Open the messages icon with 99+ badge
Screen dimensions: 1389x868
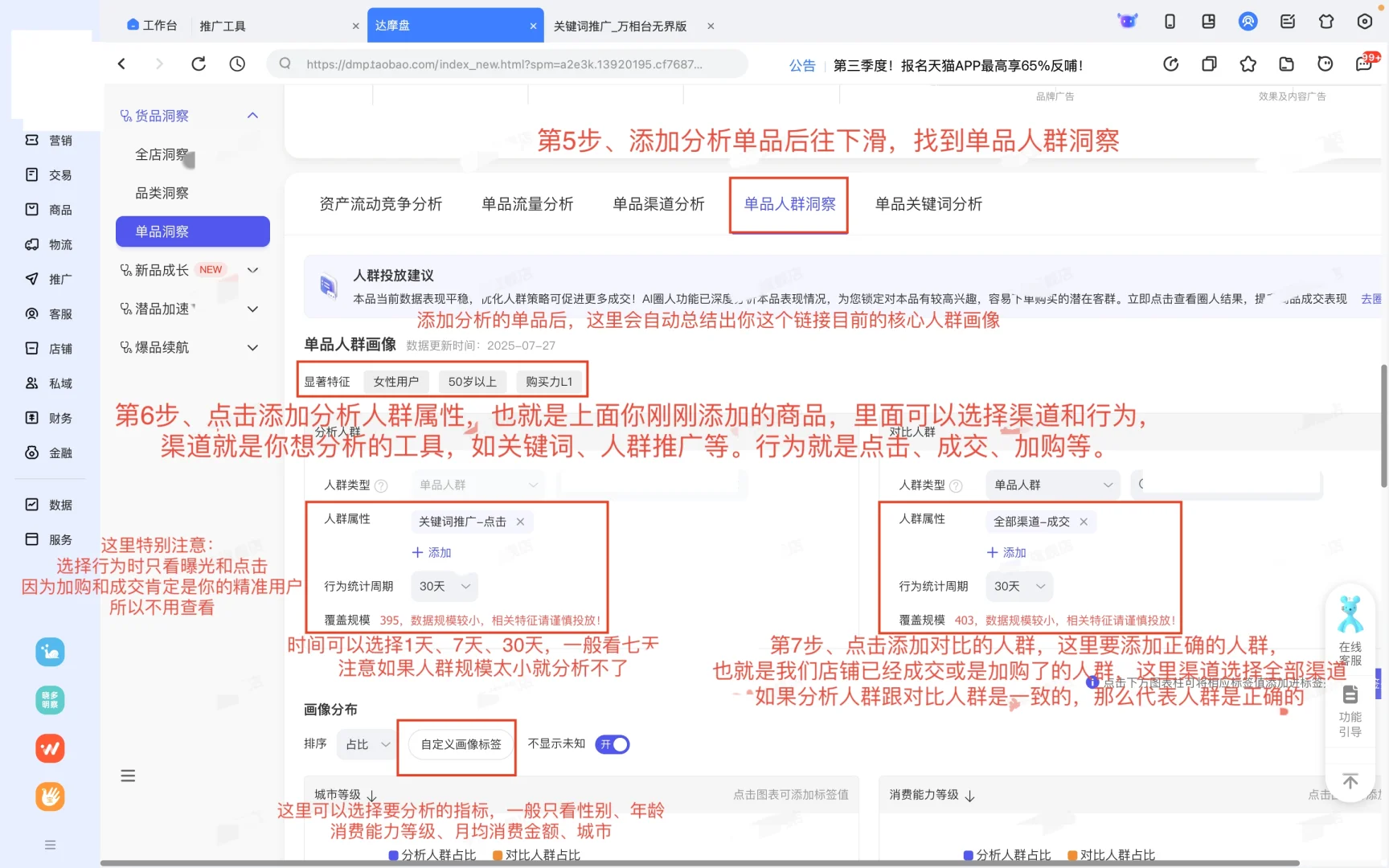pyautogui.click(x=1363, y=63)
